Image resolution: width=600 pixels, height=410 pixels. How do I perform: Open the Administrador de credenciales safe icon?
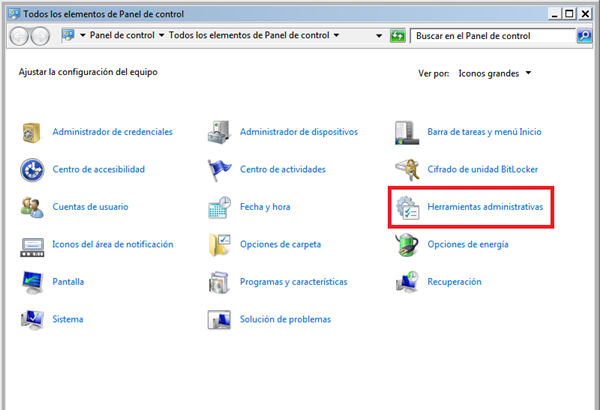tap(31, 132)
